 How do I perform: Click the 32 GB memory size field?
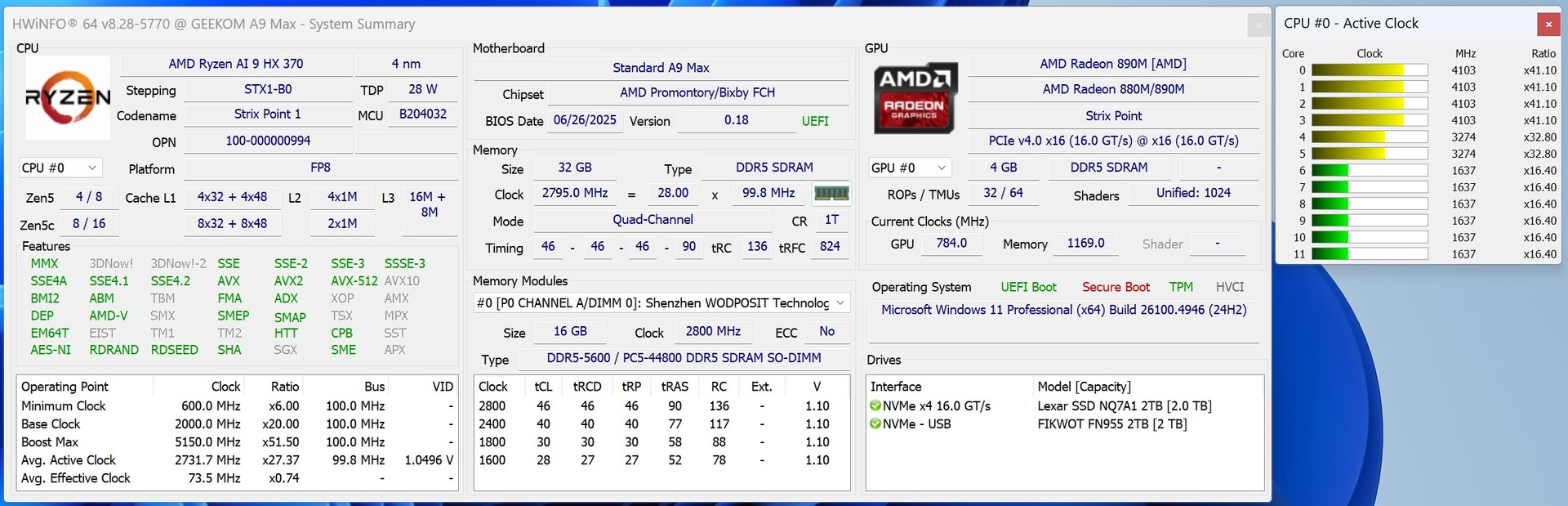575,168
